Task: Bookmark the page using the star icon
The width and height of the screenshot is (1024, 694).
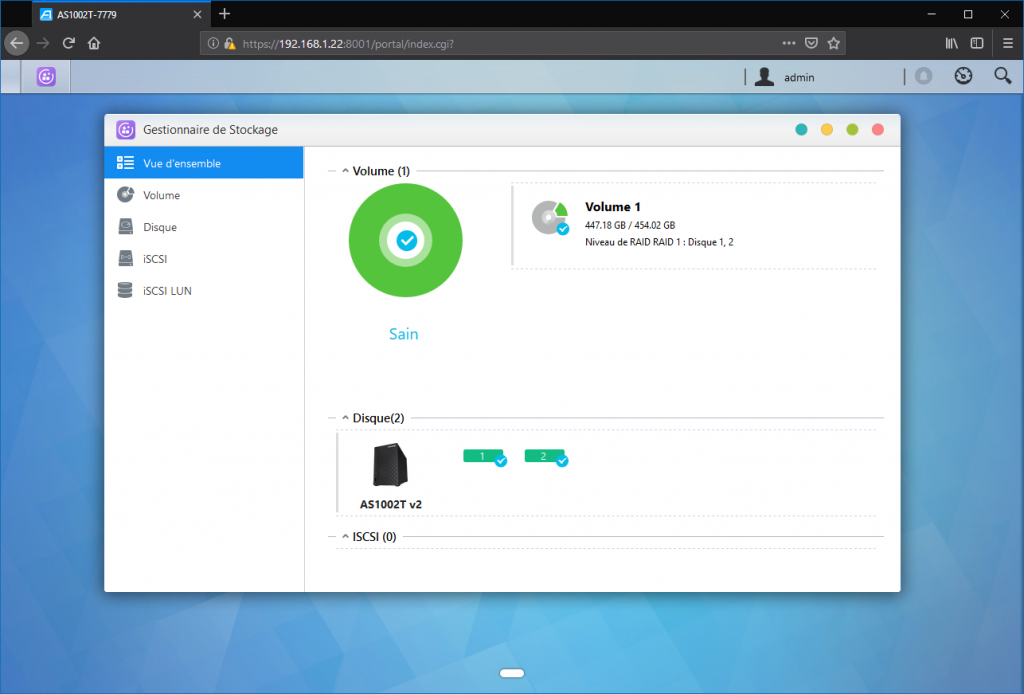Action: (x=836, y=43)
